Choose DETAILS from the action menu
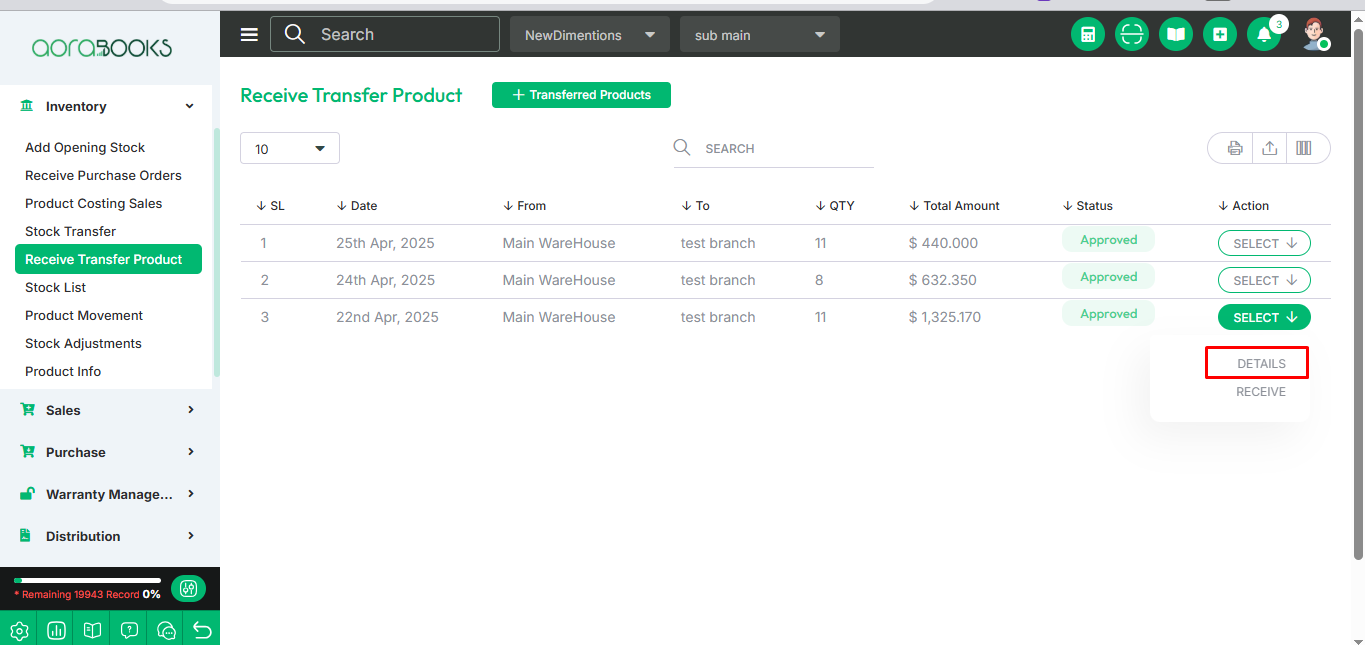 point(1261,364)
